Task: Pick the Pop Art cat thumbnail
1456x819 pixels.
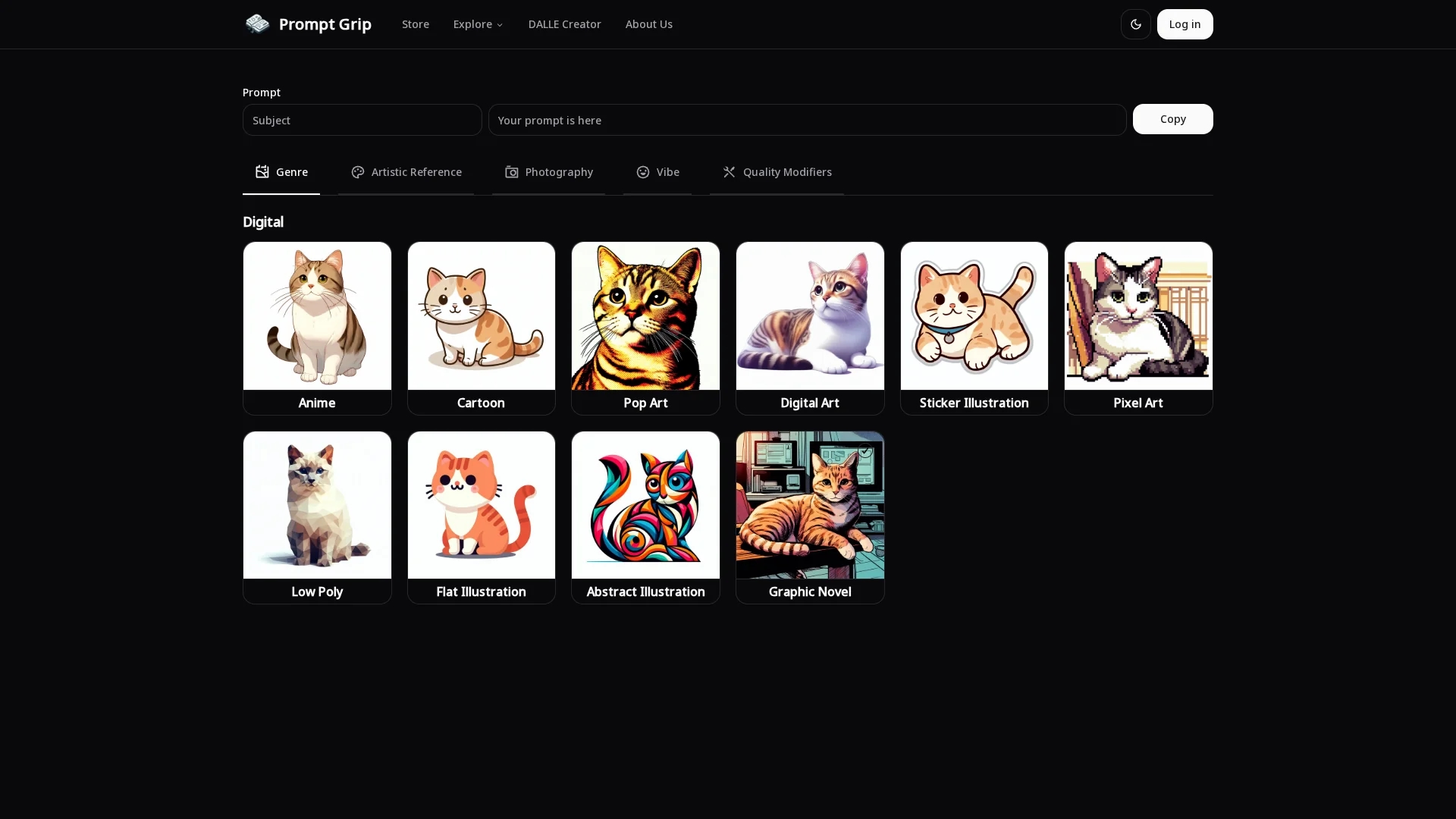Action: coord(645,315)
